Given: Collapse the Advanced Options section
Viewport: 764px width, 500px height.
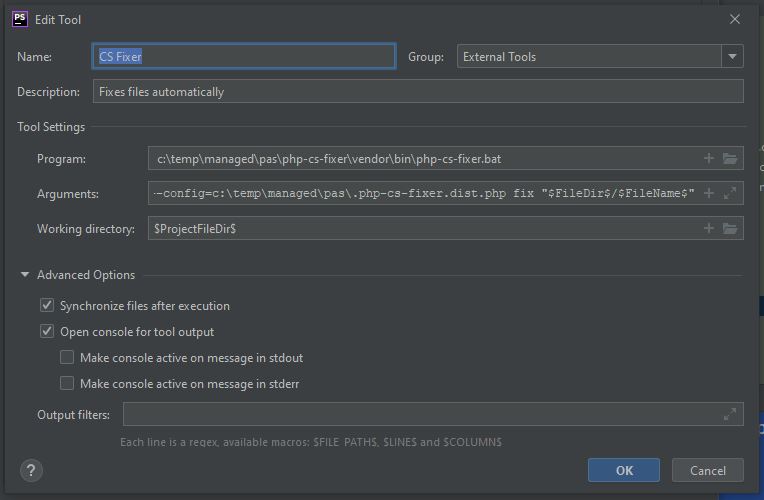Looking at the screenshot, I should click(x=25, y=275).
